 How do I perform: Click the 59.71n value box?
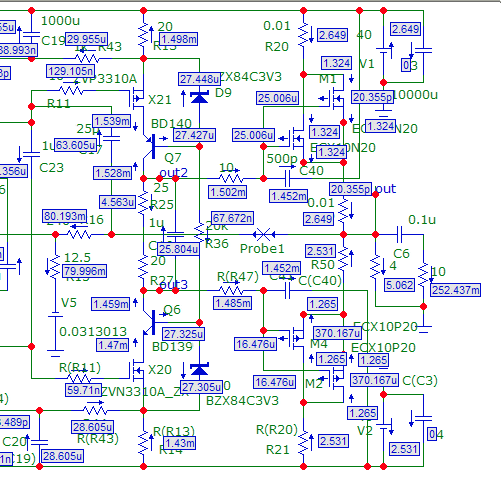pyautogui.click(x=83, y=390)
